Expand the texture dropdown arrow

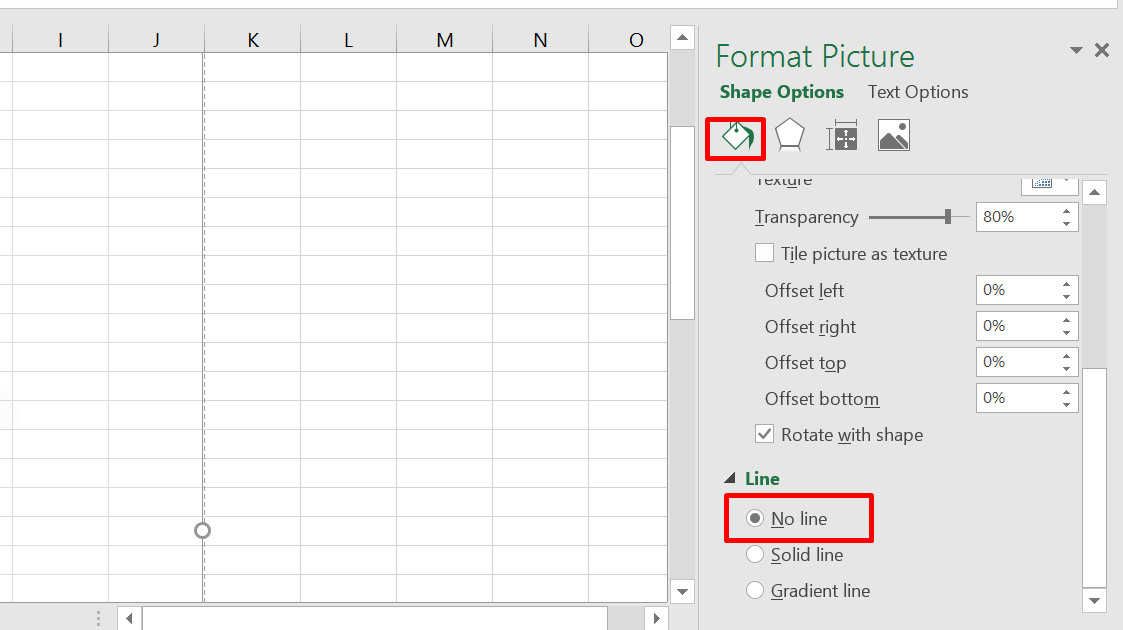(1064, 181)
